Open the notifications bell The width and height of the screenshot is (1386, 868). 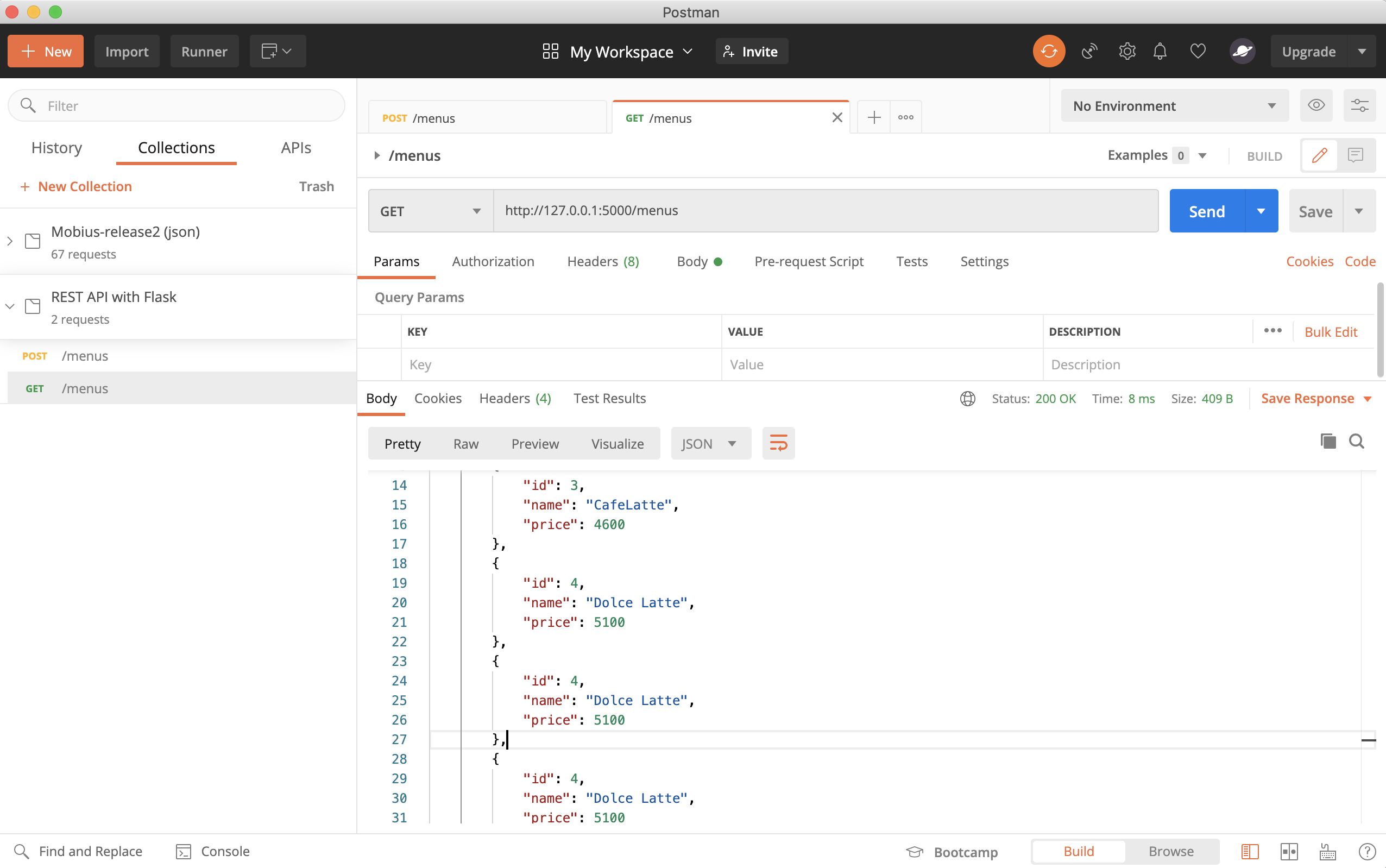(x=1160, y=51)
